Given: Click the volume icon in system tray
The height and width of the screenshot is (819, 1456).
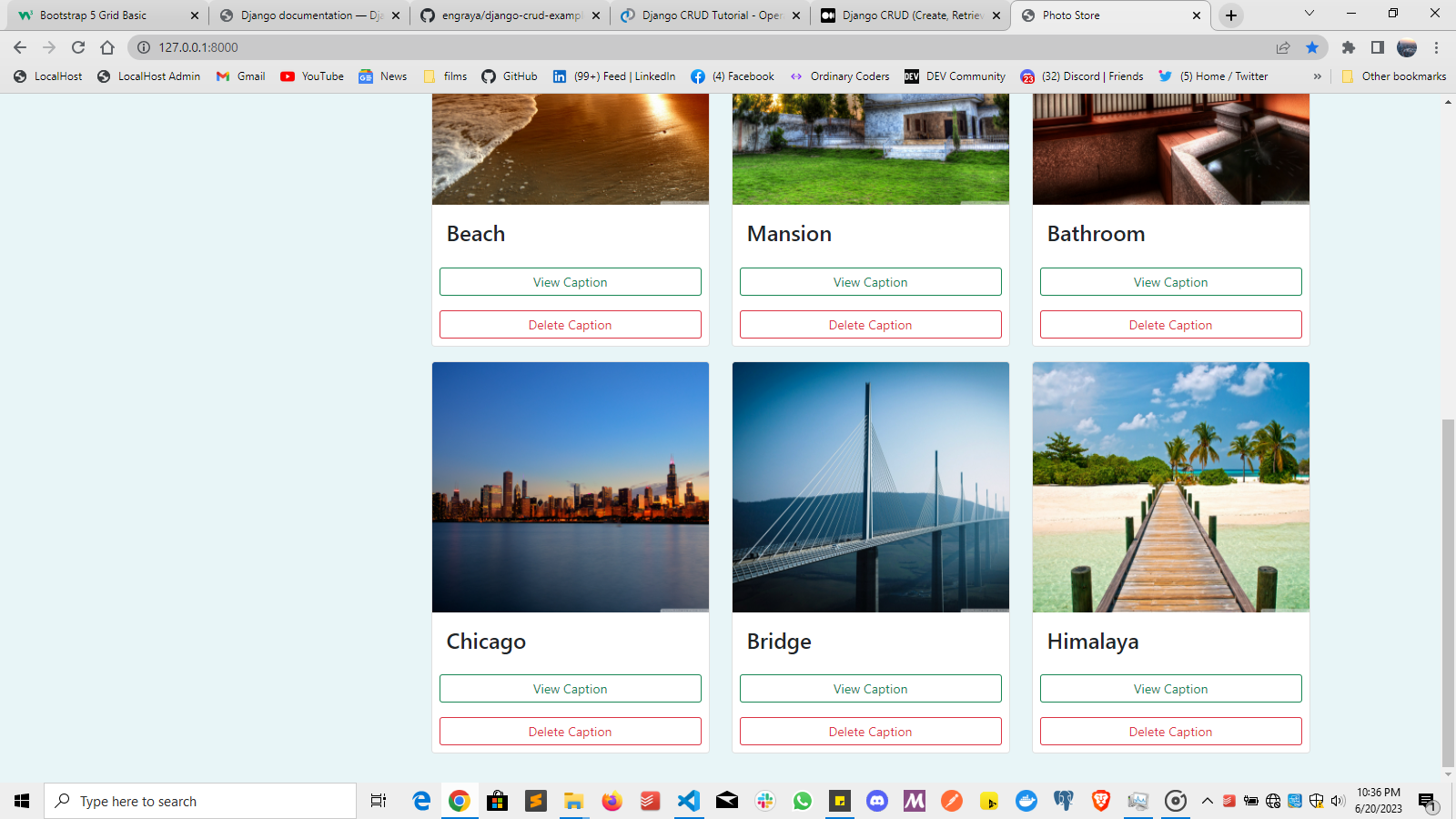Looking at the screenshot, I should click(x=1337, y=801).
